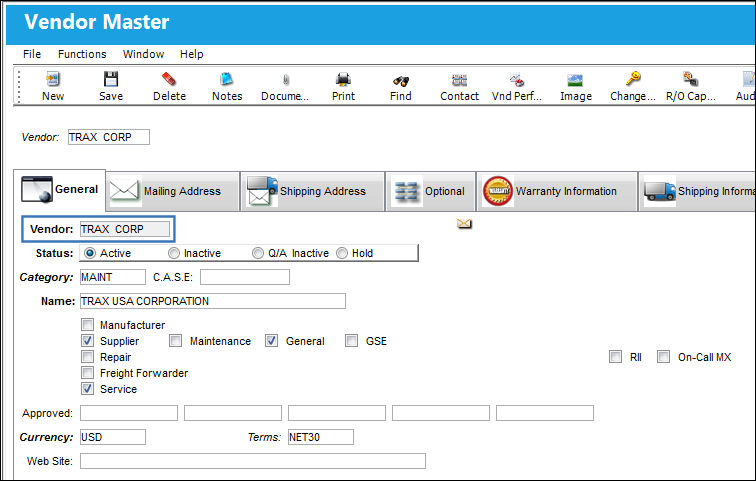
Task: Click the Print toolbar icon
Action: click(x=343, y=79)
